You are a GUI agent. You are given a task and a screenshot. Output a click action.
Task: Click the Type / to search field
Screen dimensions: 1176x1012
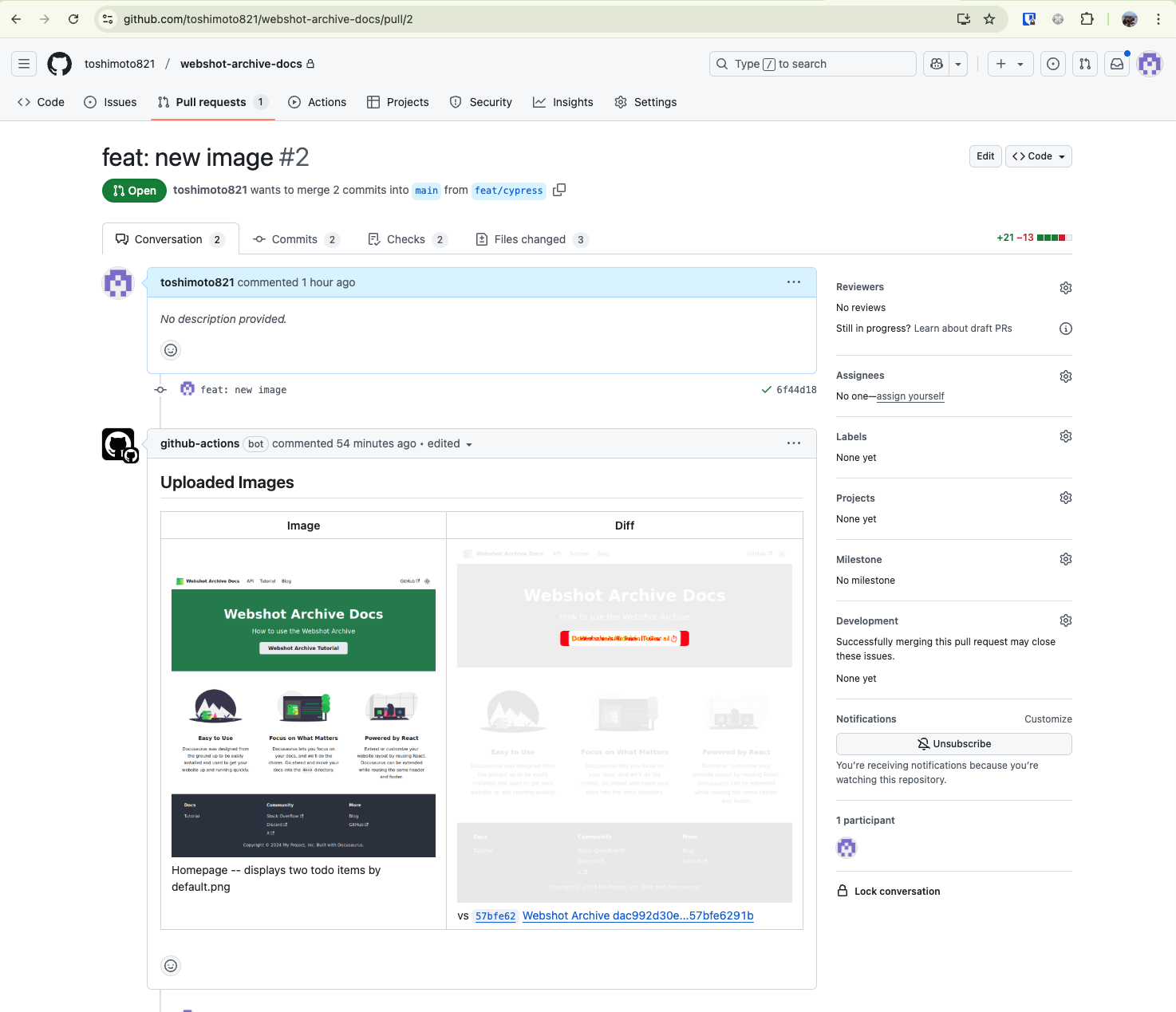(812, 64)
